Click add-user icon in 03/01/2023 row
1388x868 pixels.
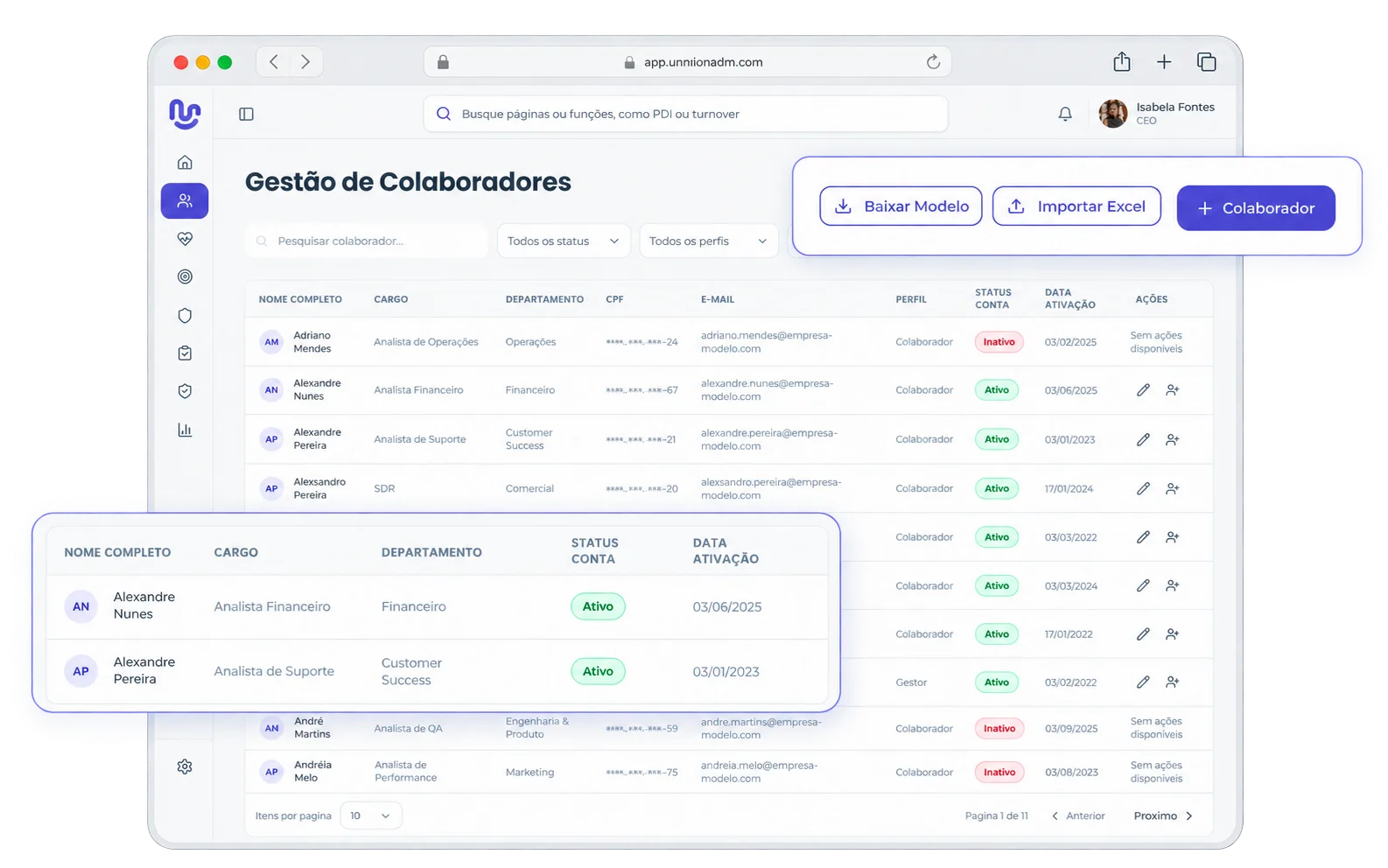pyautogui.click(x=1173, y=439)
